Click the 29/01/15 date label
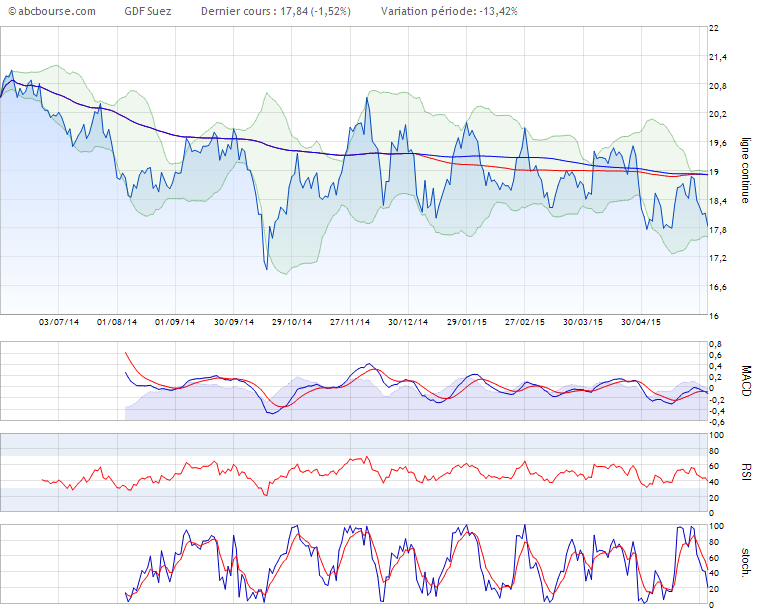This screenshot has height=610, width=760. pyautogui.click(x=467, y=322)
